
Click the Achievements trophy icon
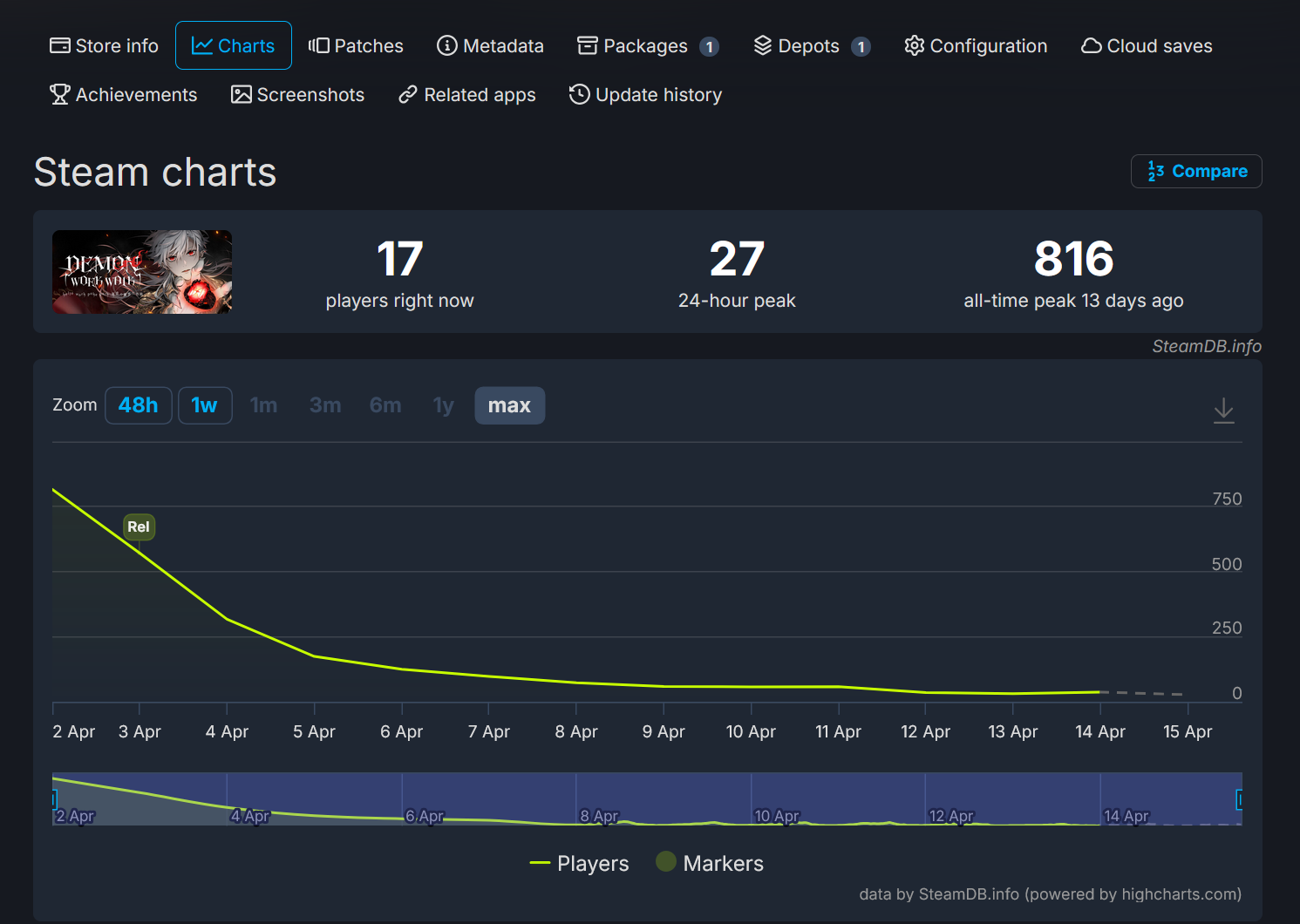click(59, 95)
